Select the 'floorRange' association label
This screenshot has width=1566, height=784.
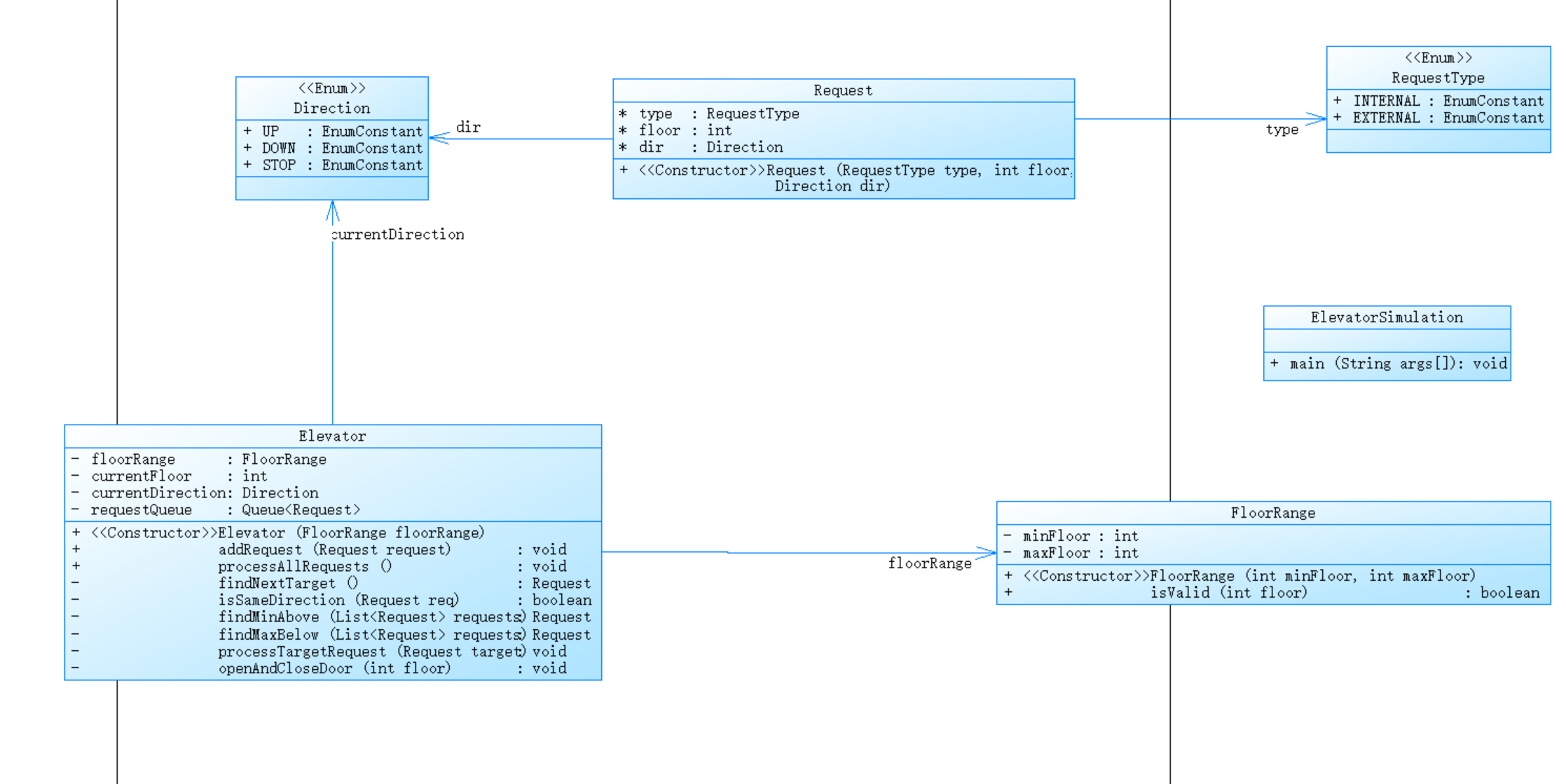click(x=929, y=563)
